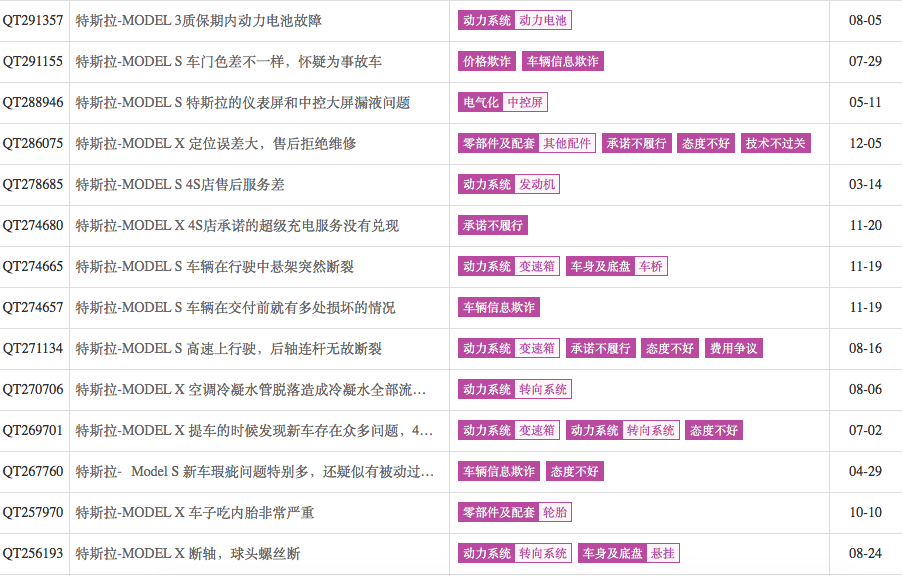Open complaint QT257970 ID cell
Screen dimensions: 902x576
(x=33, y=513)
